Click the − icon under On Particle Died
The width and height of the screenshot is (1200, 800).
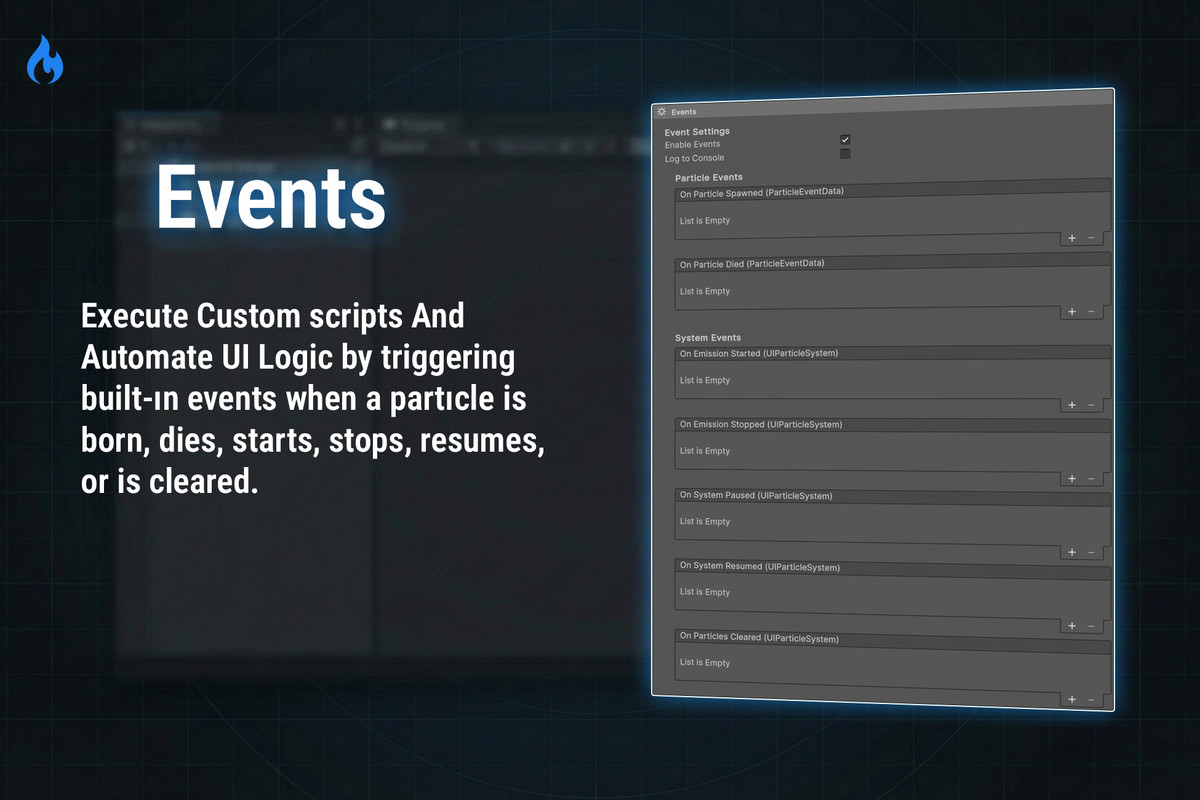[x=1091, y=311]
